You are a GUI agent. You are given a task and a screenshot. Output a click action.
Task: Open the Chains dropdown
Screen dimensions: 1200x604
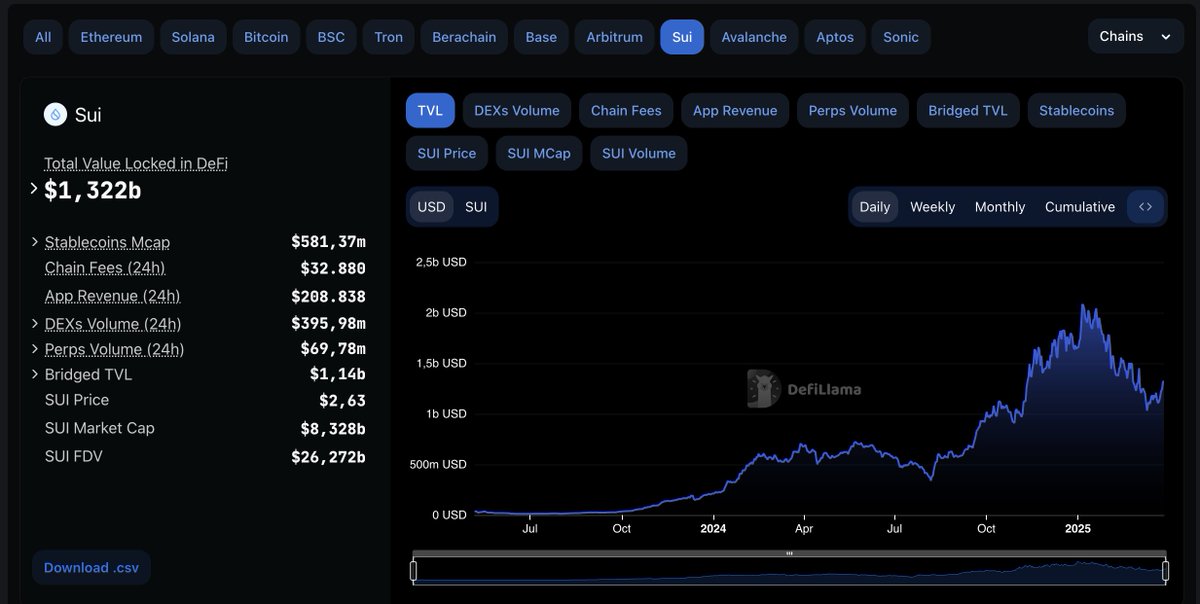[x=1135, y=35]
